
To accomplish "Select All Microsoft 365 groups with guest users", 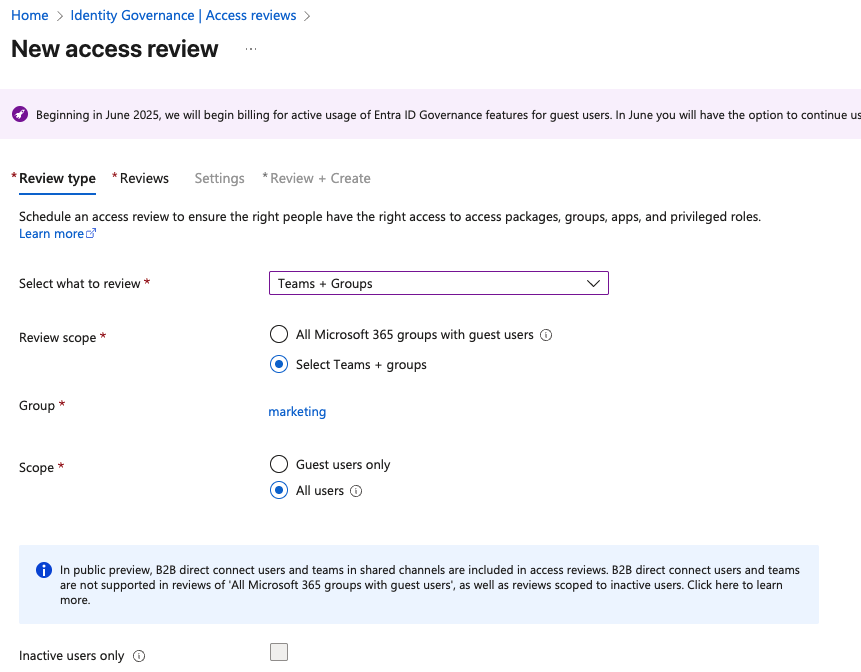I will click(x=279, y=334).
